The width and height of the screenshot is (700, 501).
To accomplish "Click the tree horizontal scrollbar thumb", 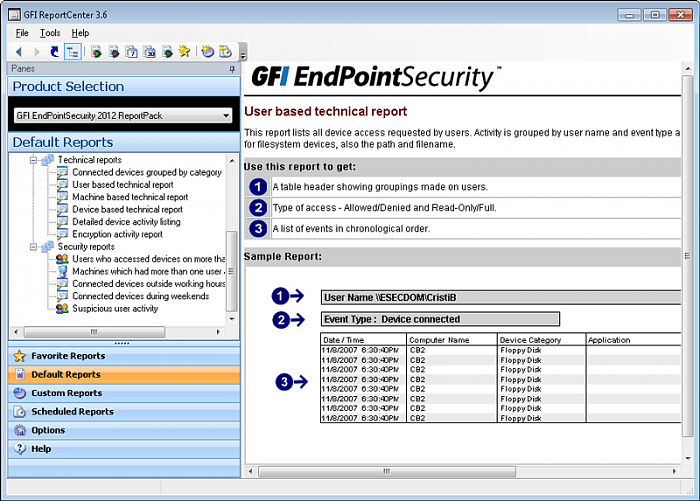I will click(94, 332).
